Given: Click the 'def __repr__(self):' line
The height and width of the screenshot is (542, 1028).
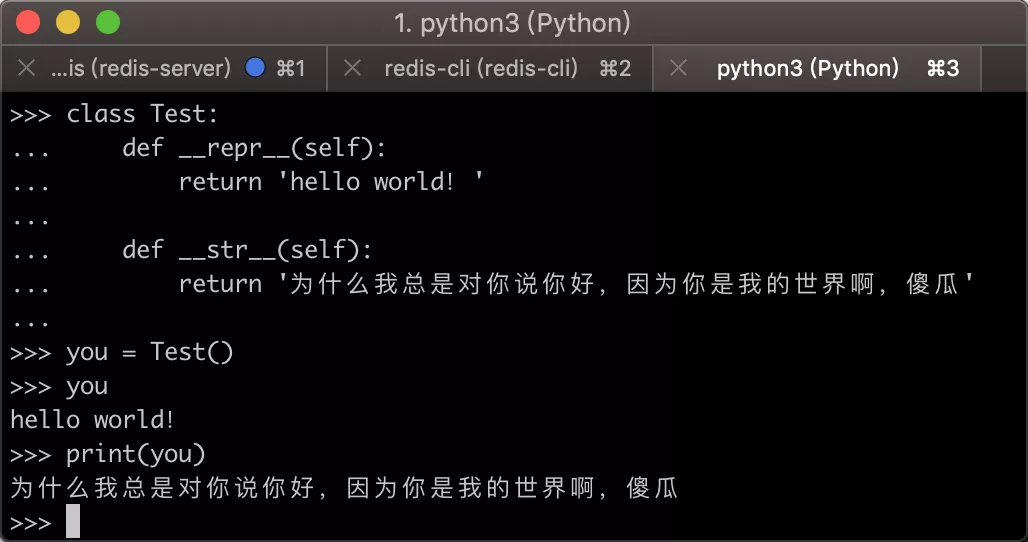Looking at the screenshot, I should pyautogui.click(x=254, y=148).
